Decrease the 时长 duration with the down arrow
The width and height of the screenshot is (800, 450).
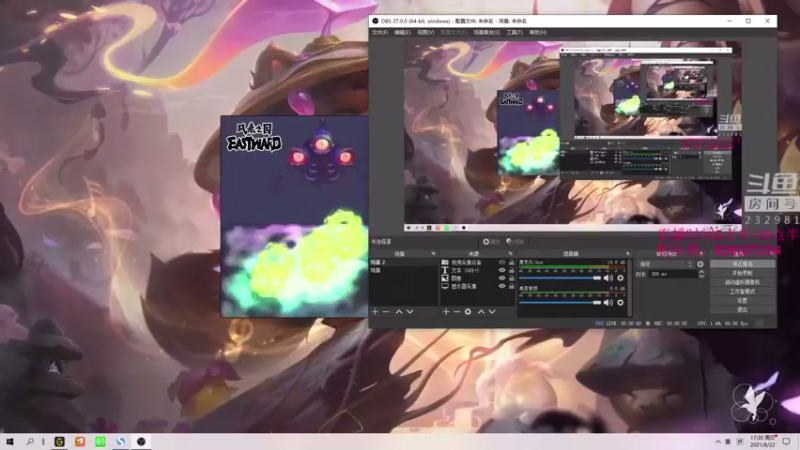click(701, 277)
